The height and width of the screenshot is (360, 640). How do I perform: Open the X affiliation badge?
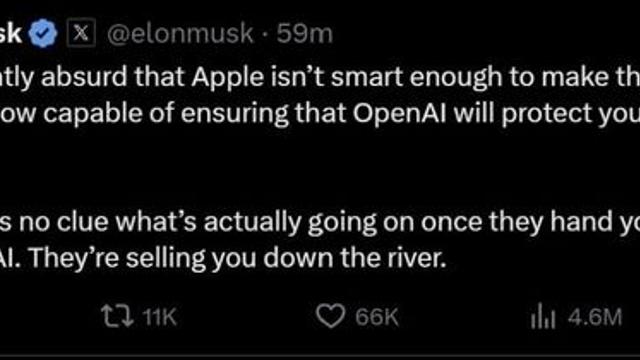coord(81,33)
